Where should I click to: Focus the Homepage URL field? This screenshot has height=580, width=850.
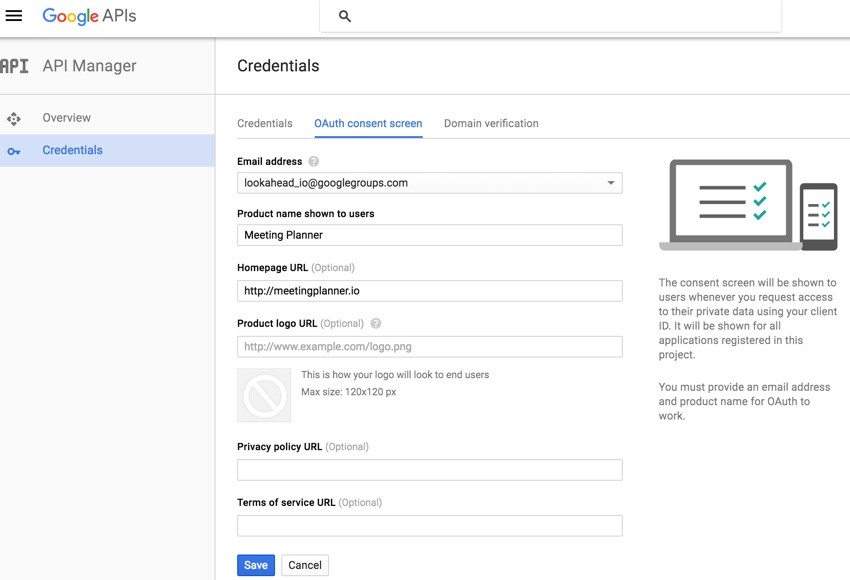point(429,291)
